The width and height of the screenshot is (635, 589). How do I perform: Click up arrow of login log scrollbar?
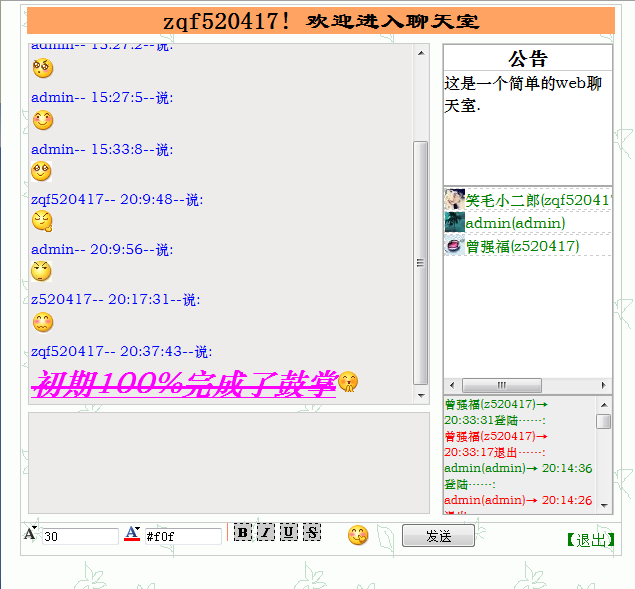pos(603,404)
